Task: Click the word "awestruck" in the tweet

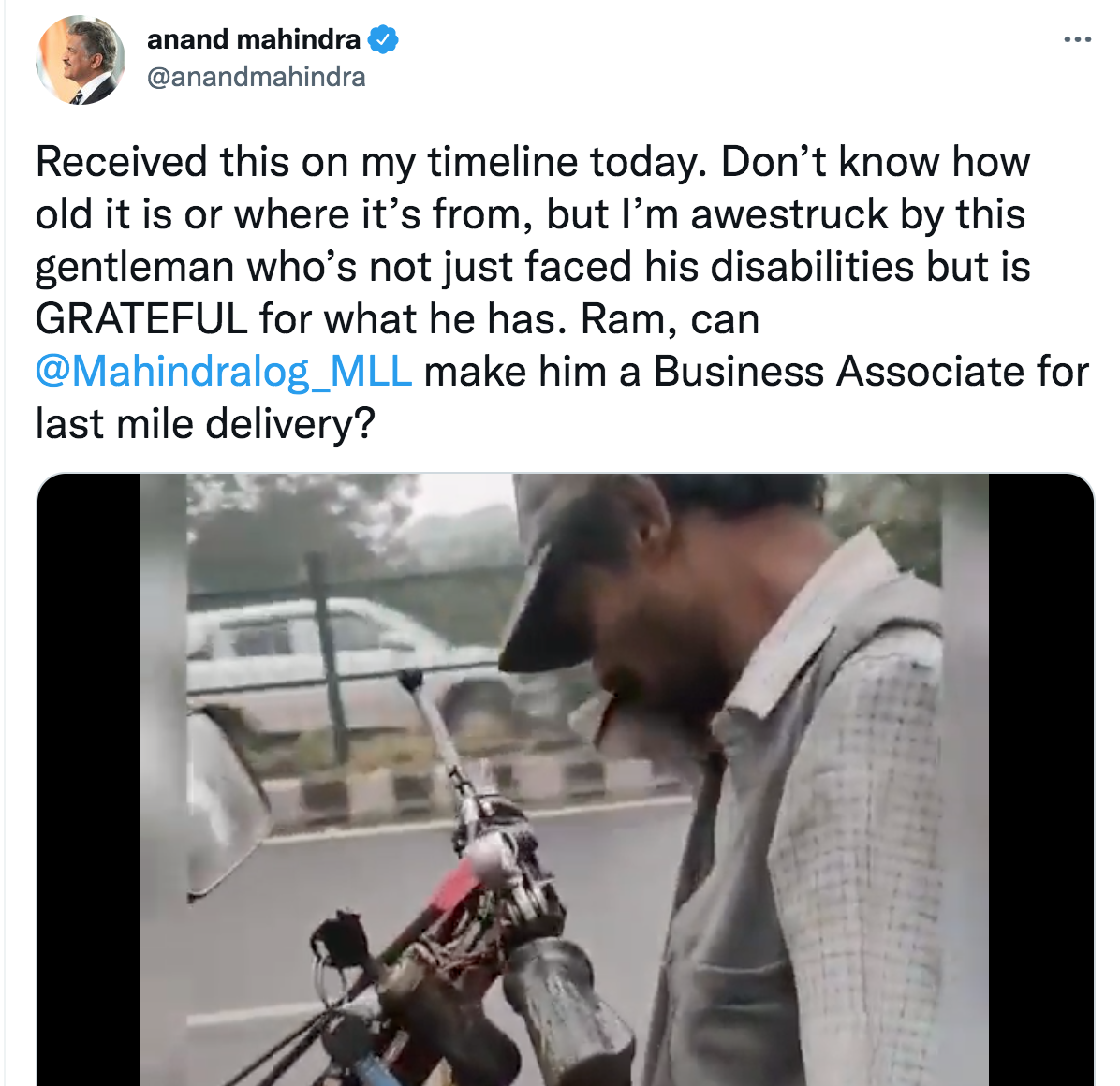Action: coord(789,214)
